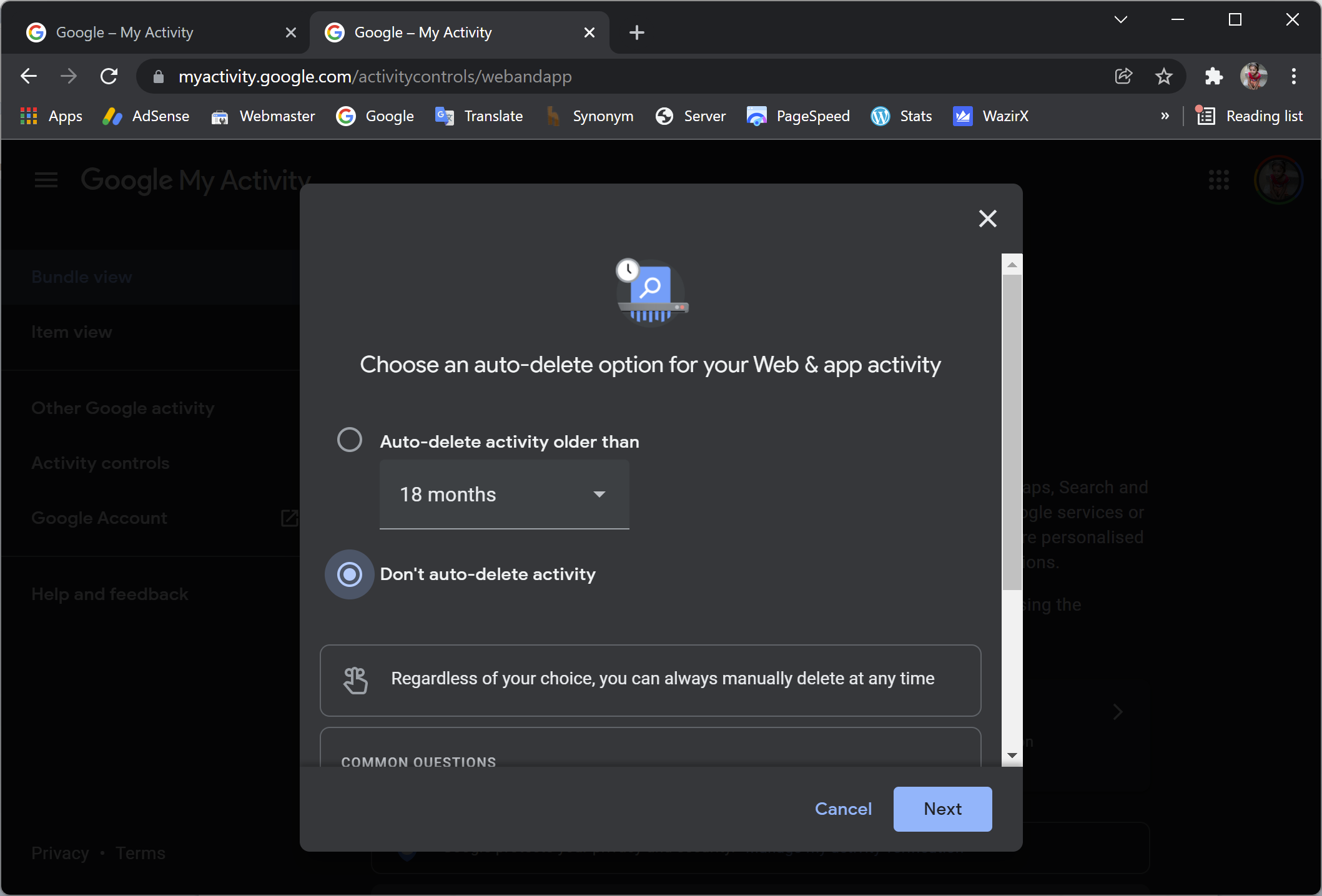This screenshot has width=1322, height=896.
Task: Switch to the first My Activity tab
Action: [156, 32]
